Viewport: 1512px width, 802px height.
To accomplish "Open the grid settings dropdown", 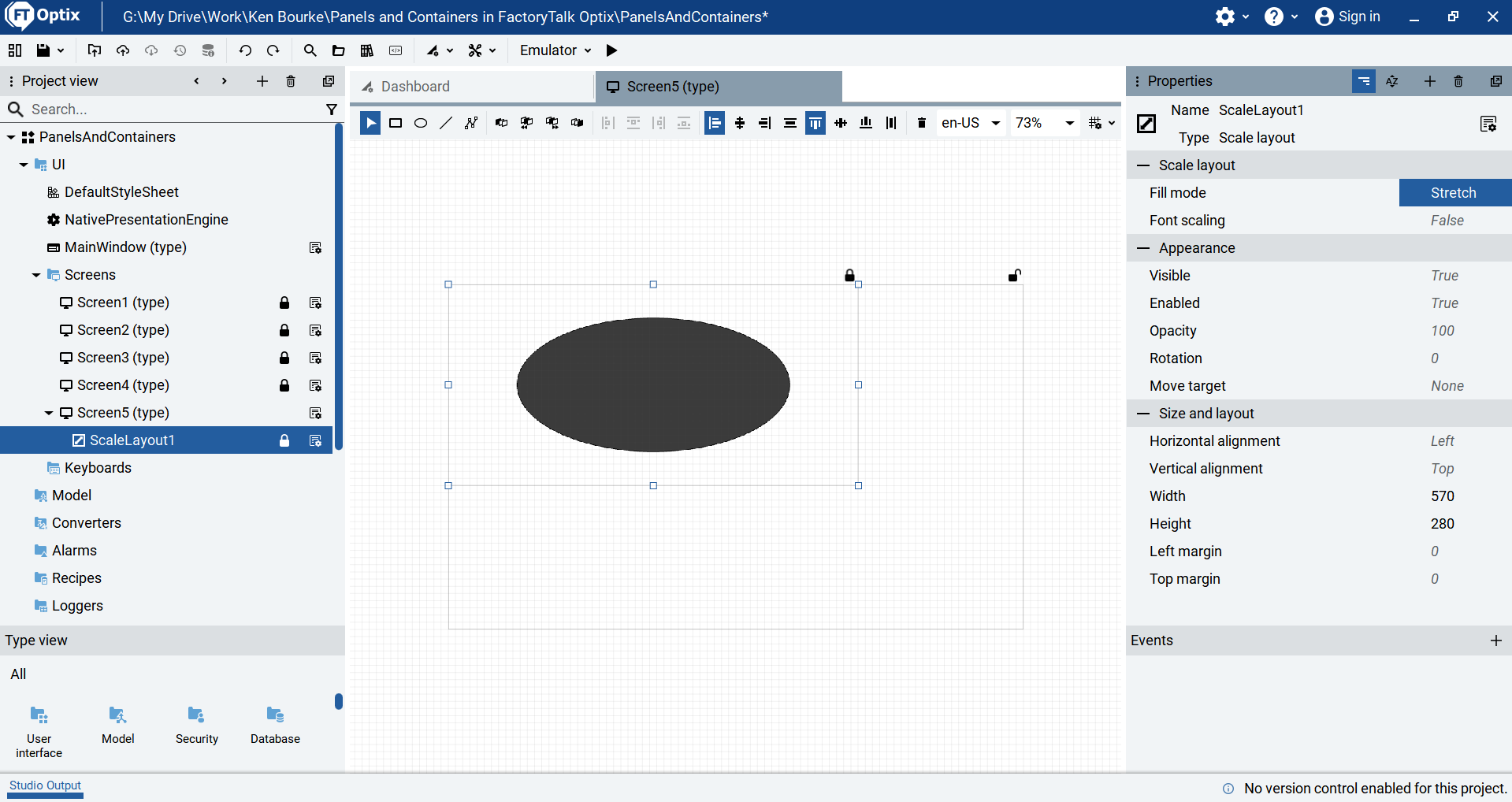I will [1101, 123].
